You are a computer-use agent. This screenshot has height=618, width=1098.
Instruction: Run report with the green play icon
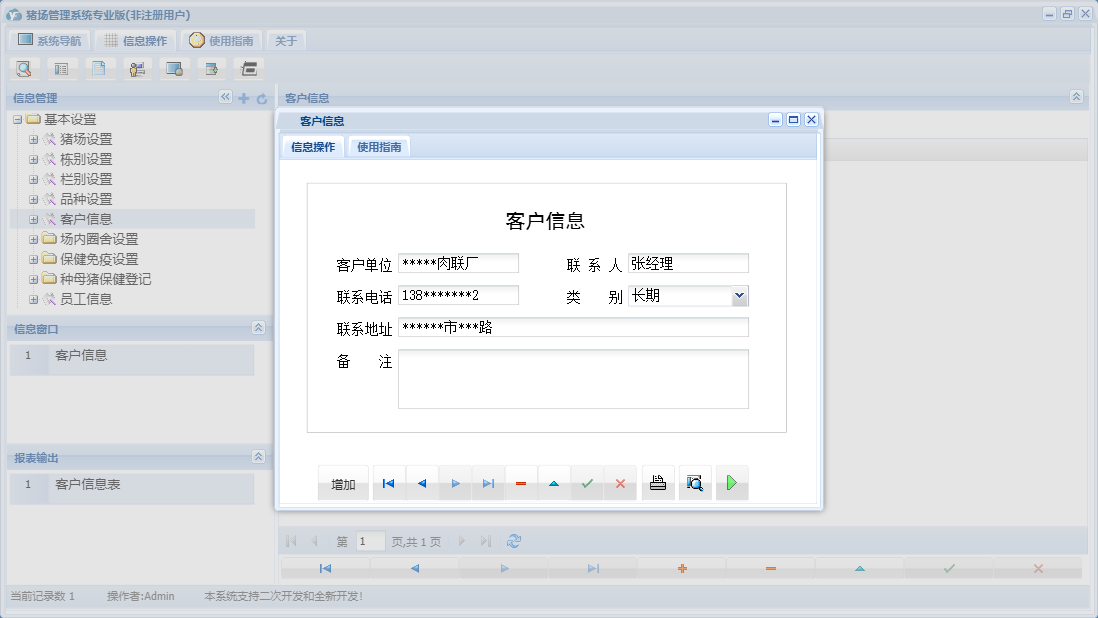point(732,482)
